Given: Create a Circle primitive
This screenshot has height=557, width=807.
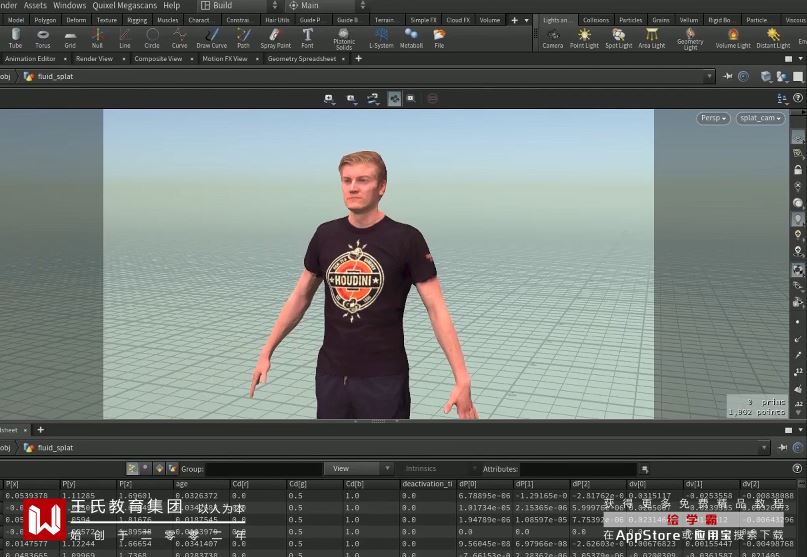Looking at the screenshot, I should tap(152, 39).
